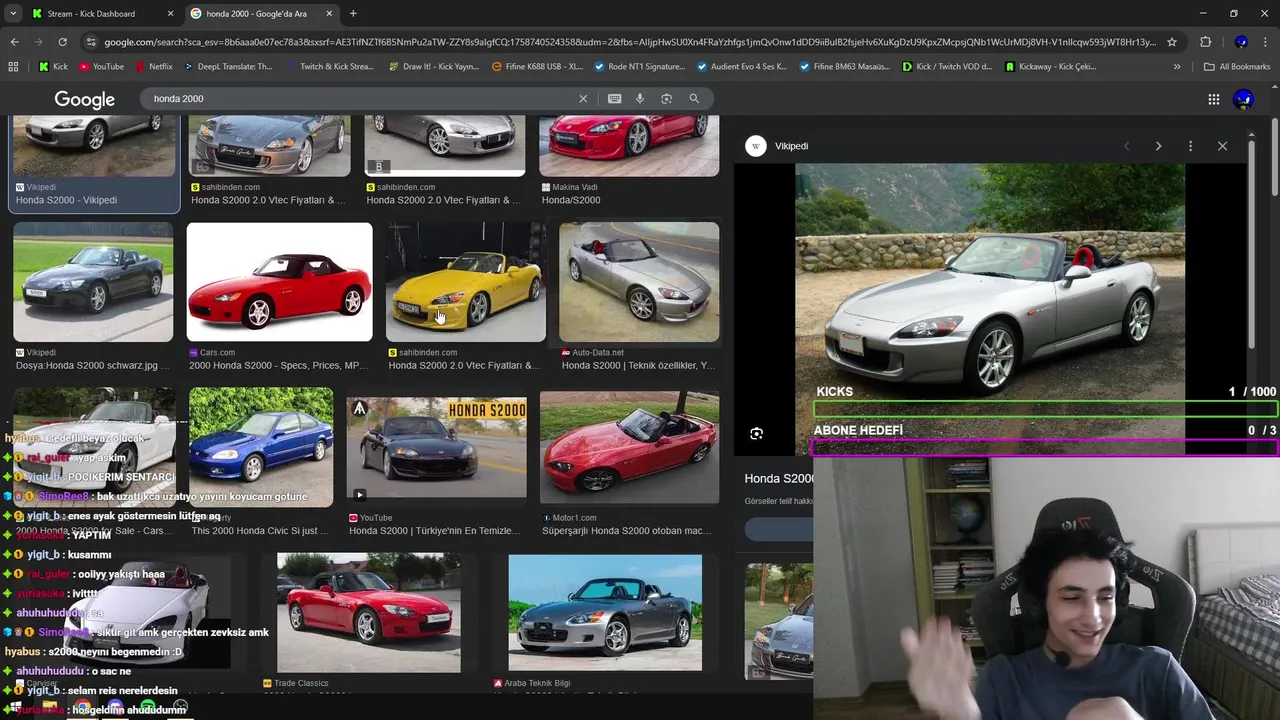Viewport: 1280px width, 720px height.
Task: Expand the hidden bookmarks chevron
Action: (1177, 67)
